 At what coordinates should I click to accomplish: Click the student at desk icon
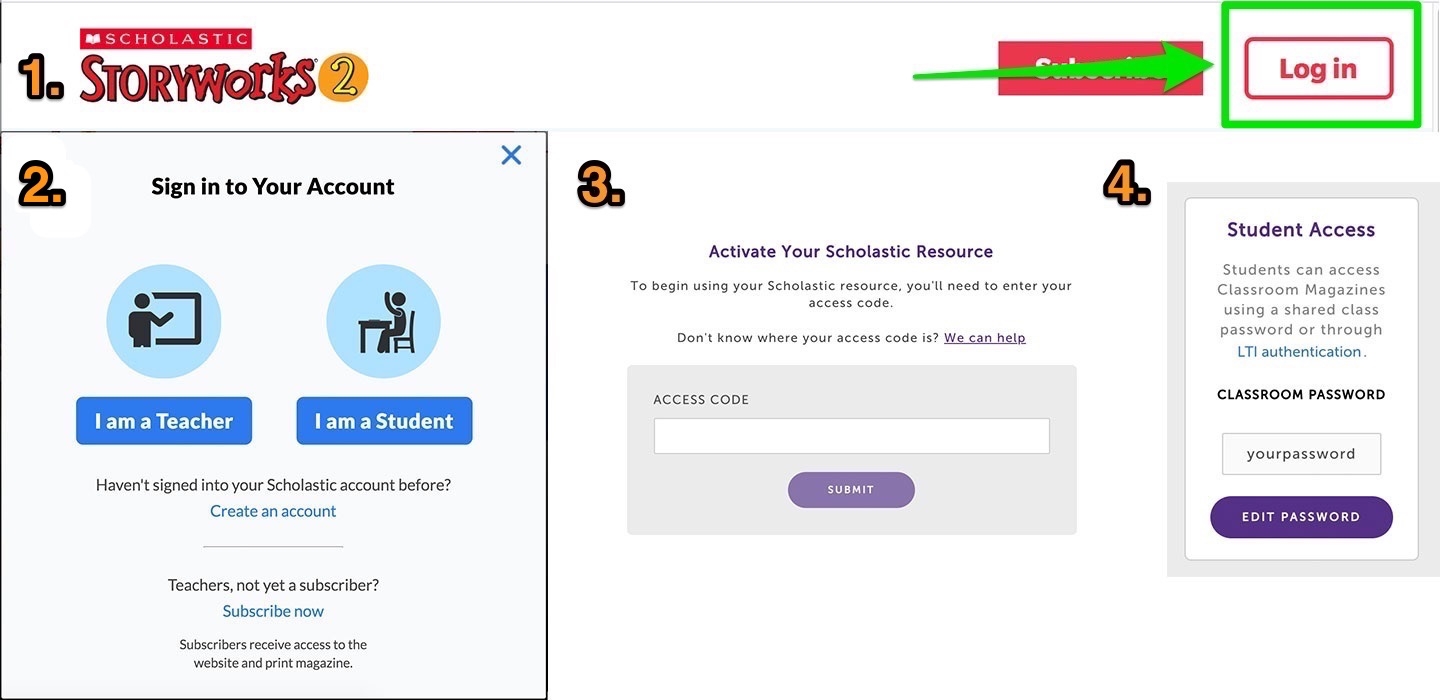click(384, 321)
